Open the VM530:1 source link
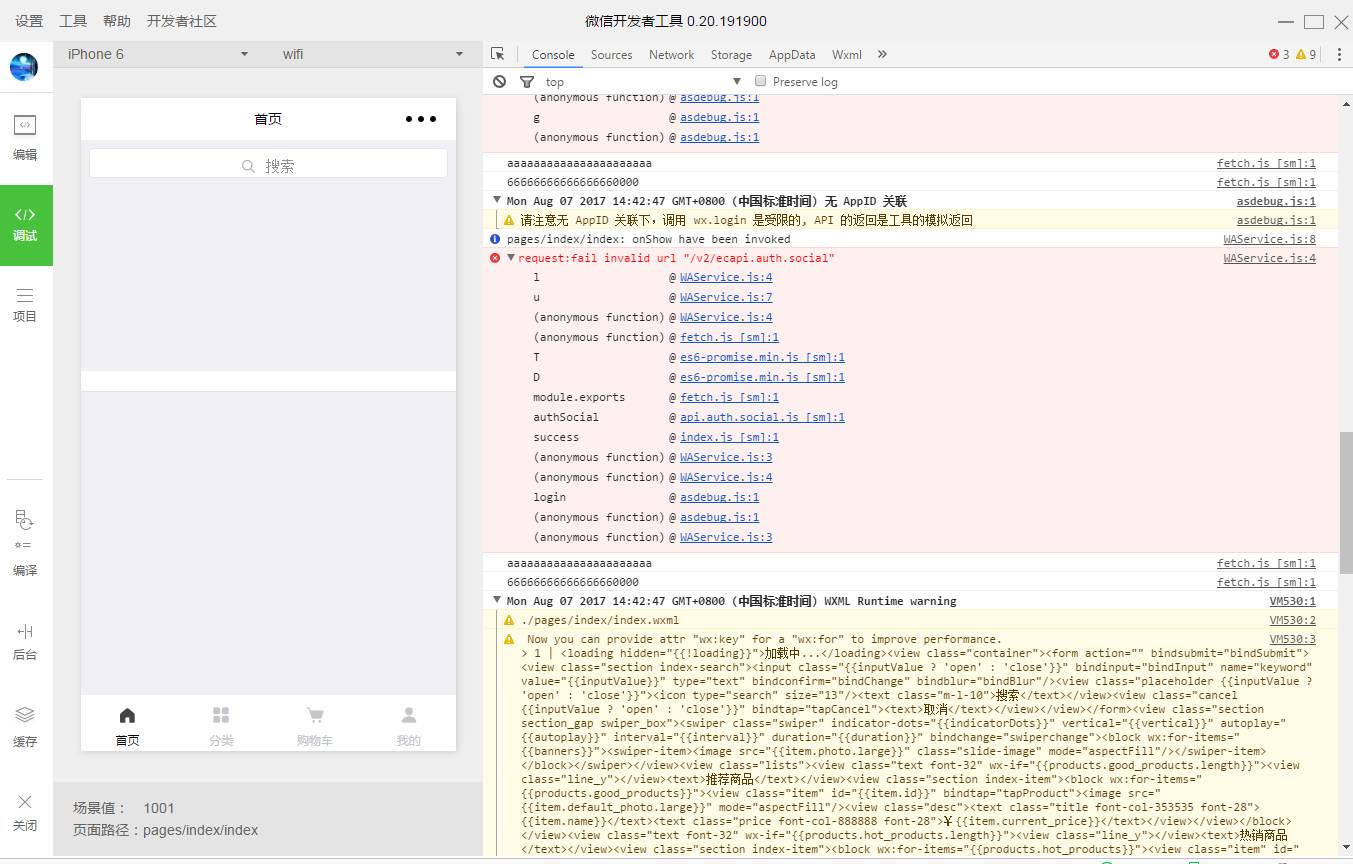This screenshot has height=864, width=1353. [x=1293, y=601]
